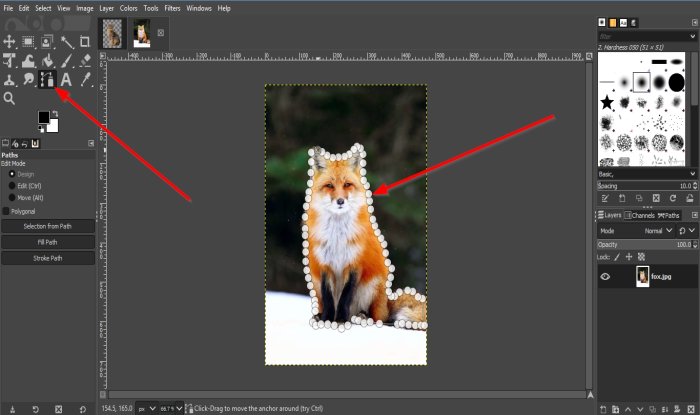Open the px units dropdown in the status bar
This screenshot has width=700, height=415.
(146, 408)
